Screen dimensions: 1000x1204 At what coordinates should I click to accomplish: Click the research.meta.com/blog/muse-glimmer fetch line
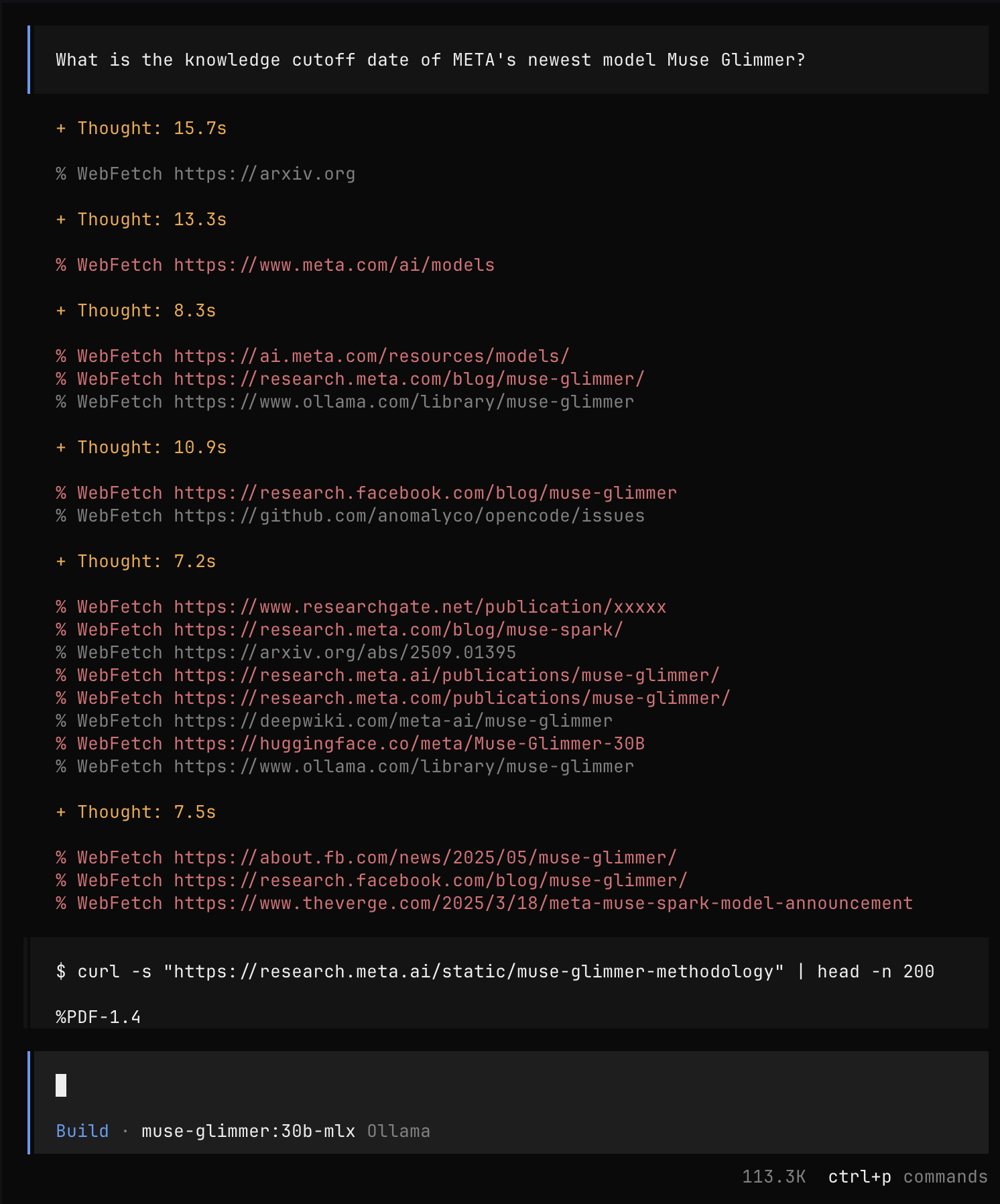pos(351,379)
